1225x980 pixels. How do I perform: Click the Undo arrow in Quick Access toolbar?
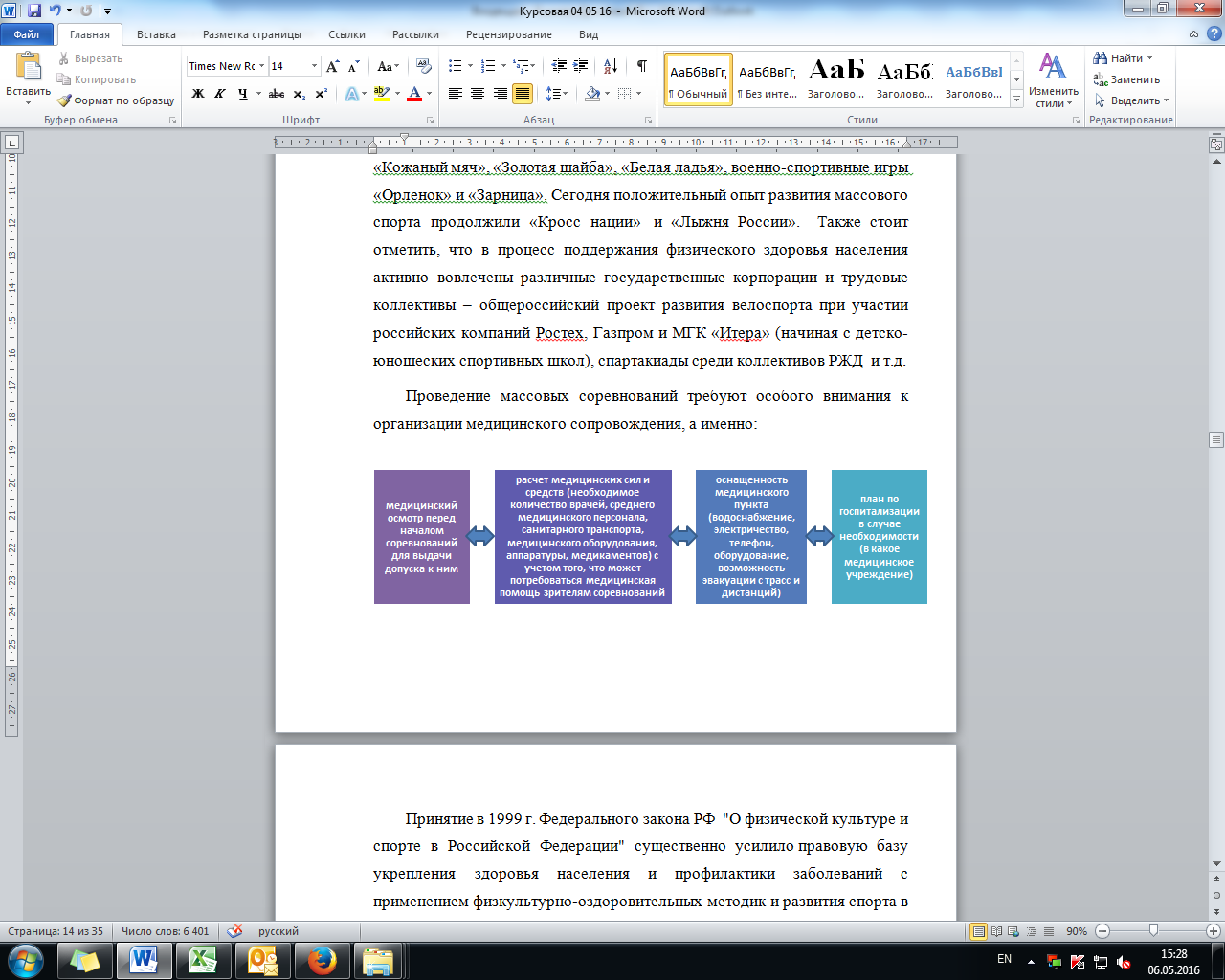[56, 11]
